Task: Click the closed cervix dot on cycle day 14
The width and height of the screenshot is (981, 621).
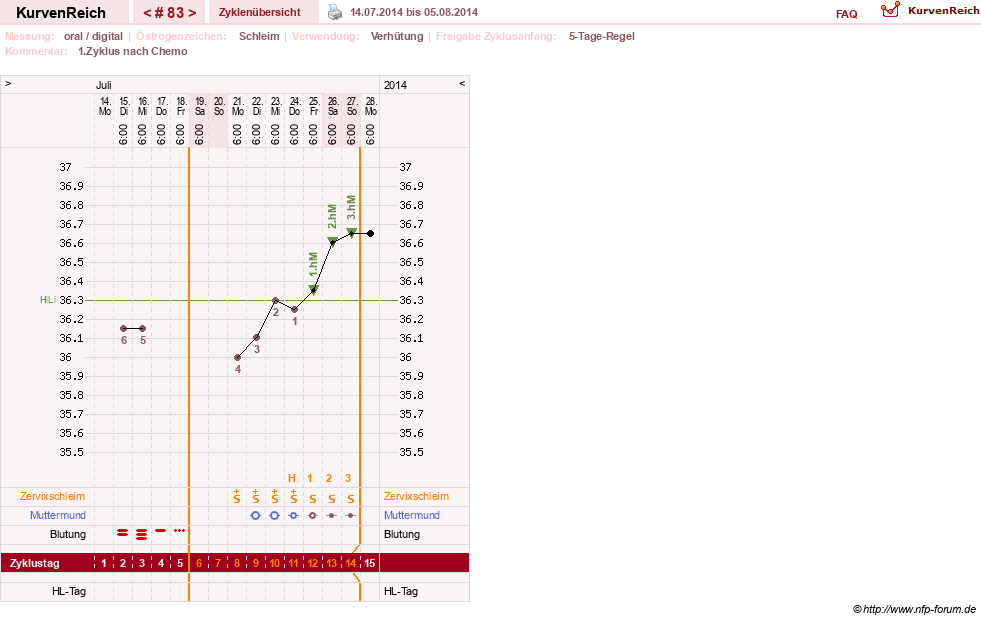Action: [x=351, y=515]
